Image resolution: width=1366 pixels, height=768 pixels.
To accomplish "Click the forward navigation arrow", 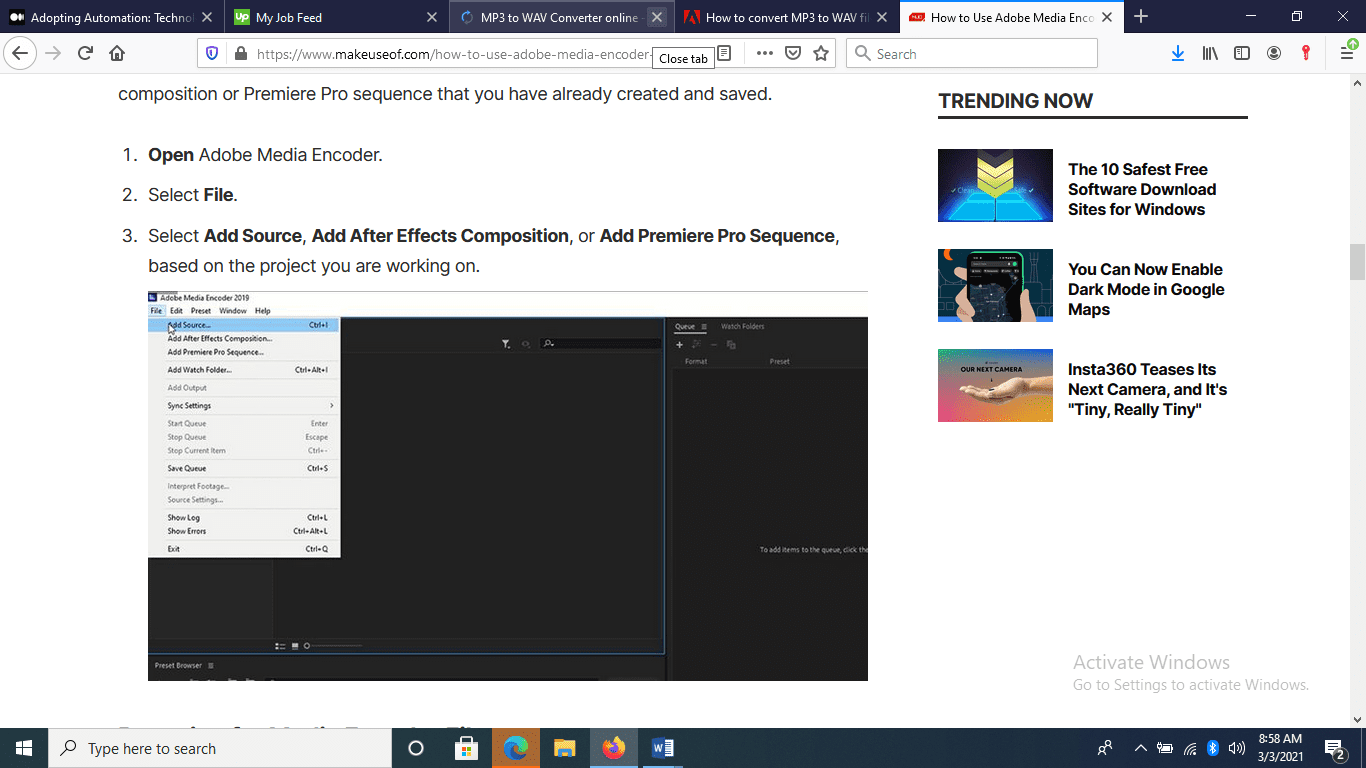I will click(x=53, y=54).
